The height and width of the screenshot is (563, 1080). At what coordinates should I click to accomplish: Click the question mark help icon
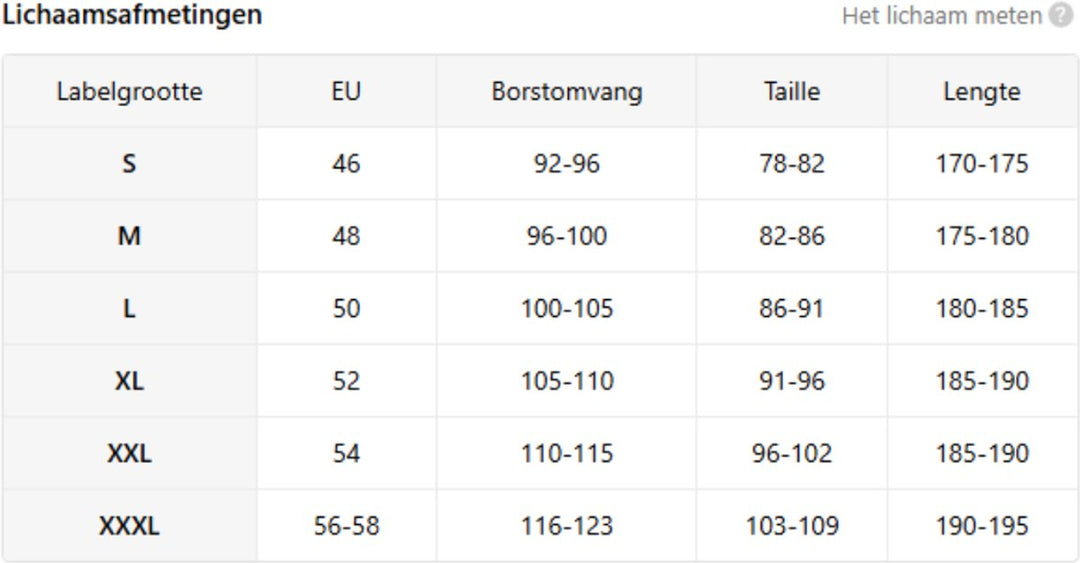tap(1061, 16)
